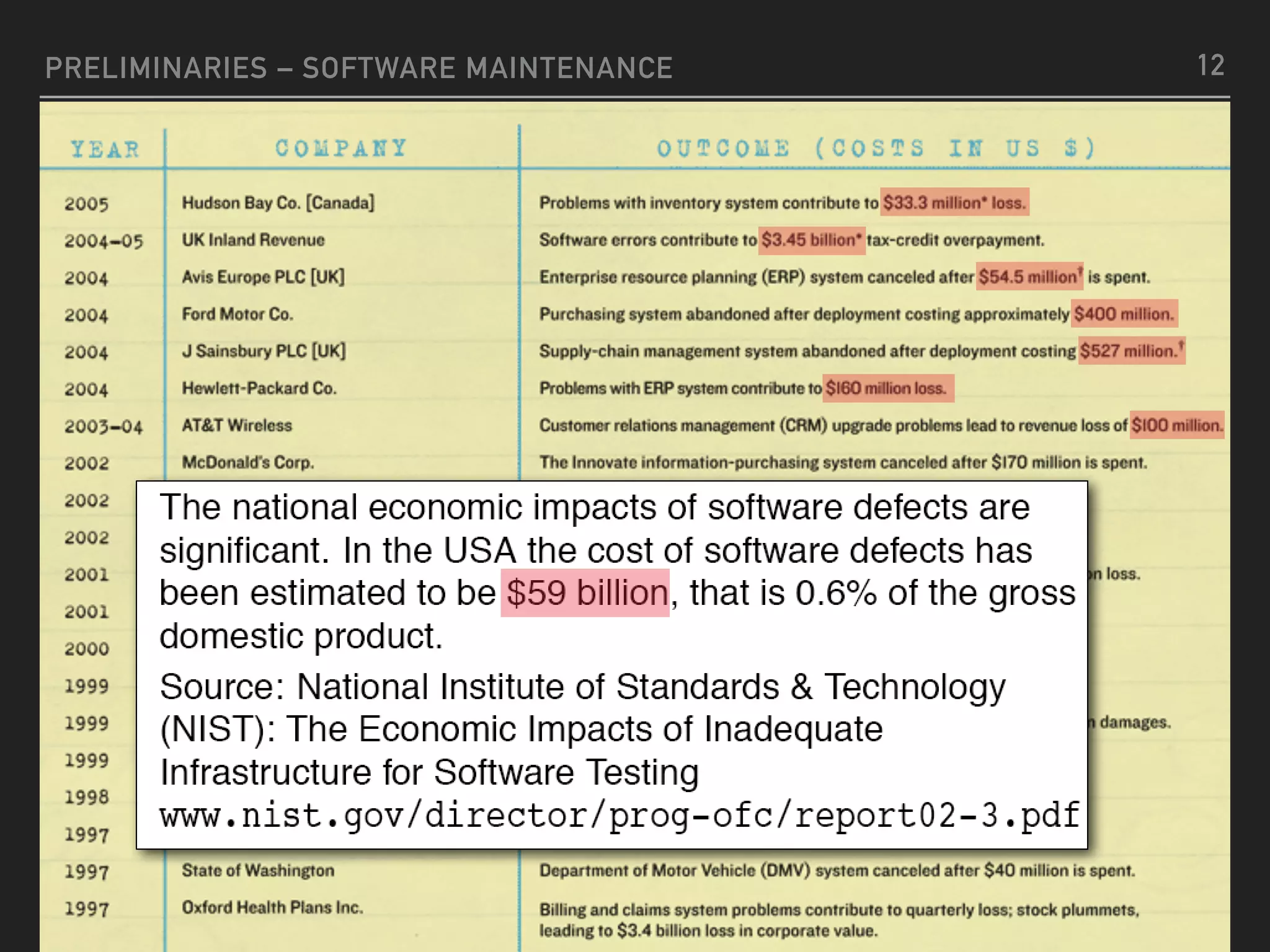The image size is (1270, 952).
Task: Click the year '2004–05' cell
Action: click(104, 241)
